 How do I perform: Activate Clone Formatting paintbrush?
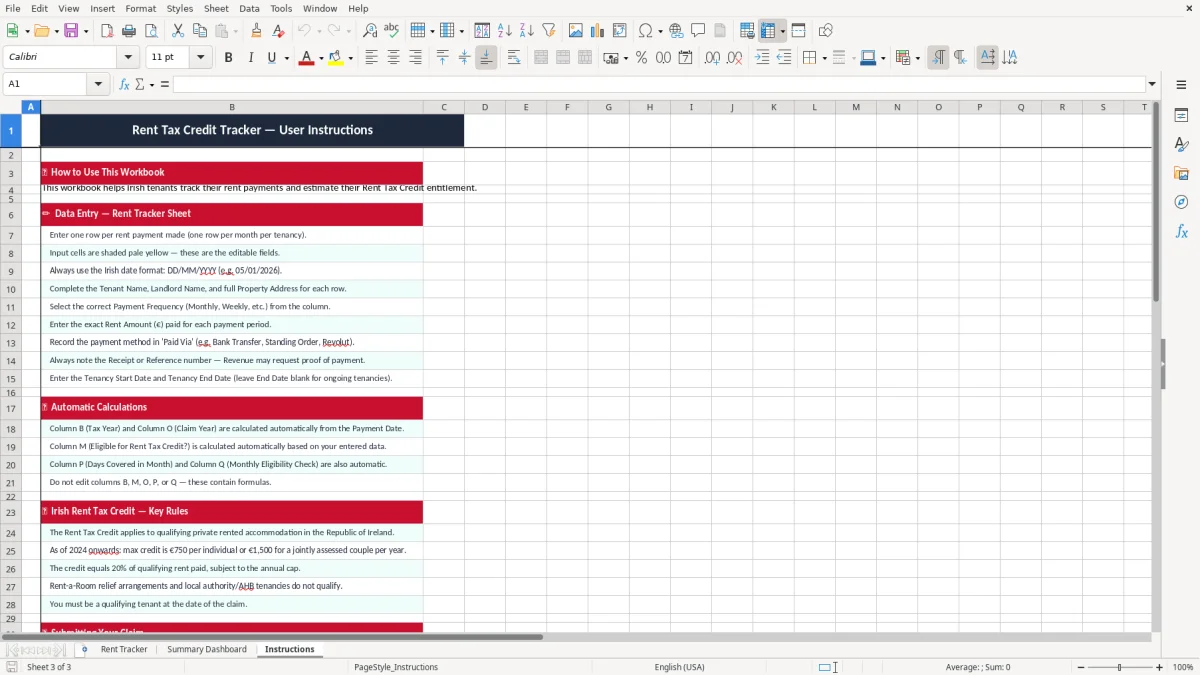click(x=256, y=30)
